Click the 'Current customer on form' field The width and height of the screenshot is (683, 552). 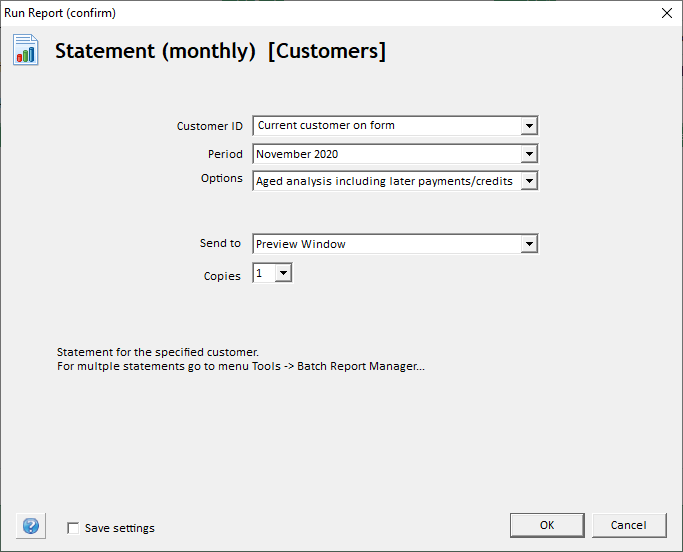pos(387,126)
